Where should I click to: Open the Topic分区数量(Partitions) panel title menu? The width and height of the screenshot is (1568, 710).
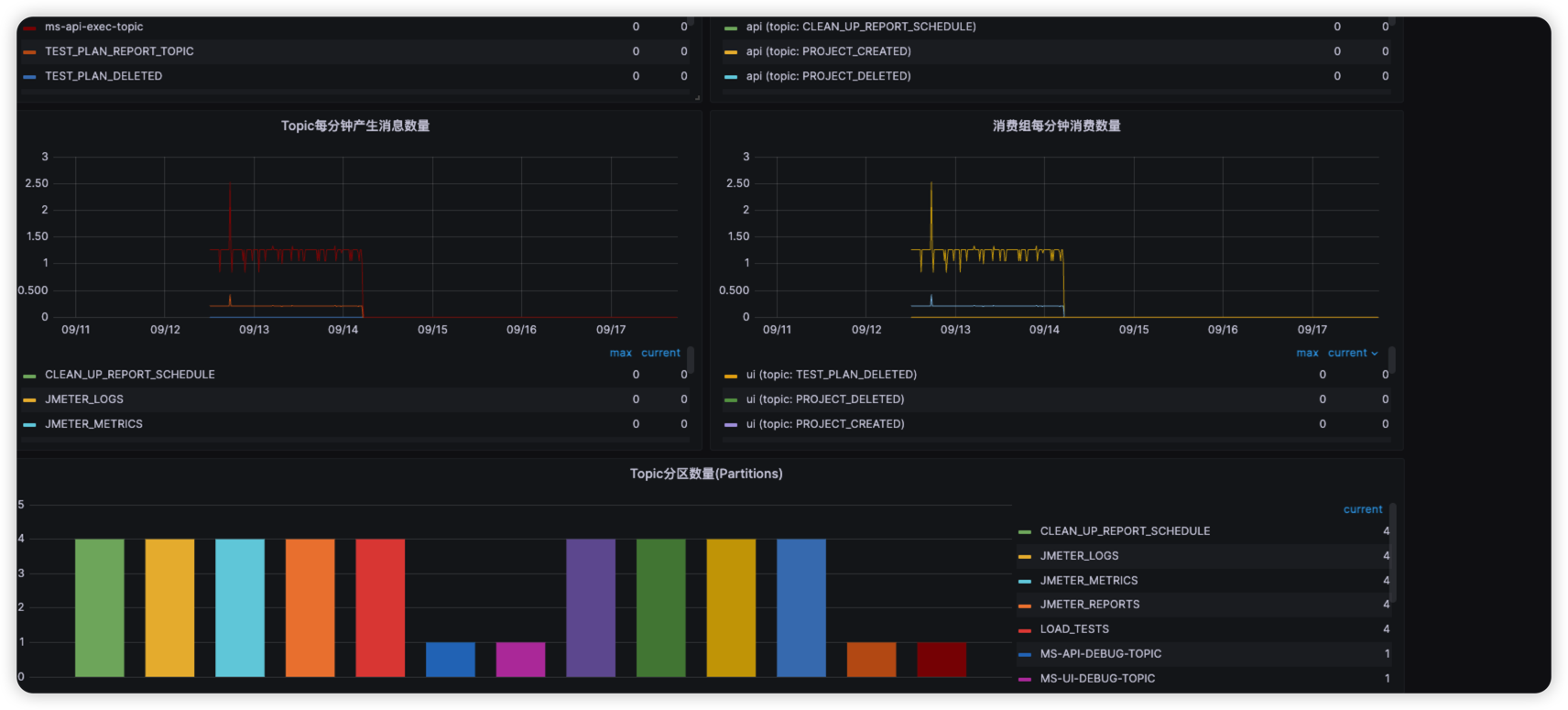[706, 474]
